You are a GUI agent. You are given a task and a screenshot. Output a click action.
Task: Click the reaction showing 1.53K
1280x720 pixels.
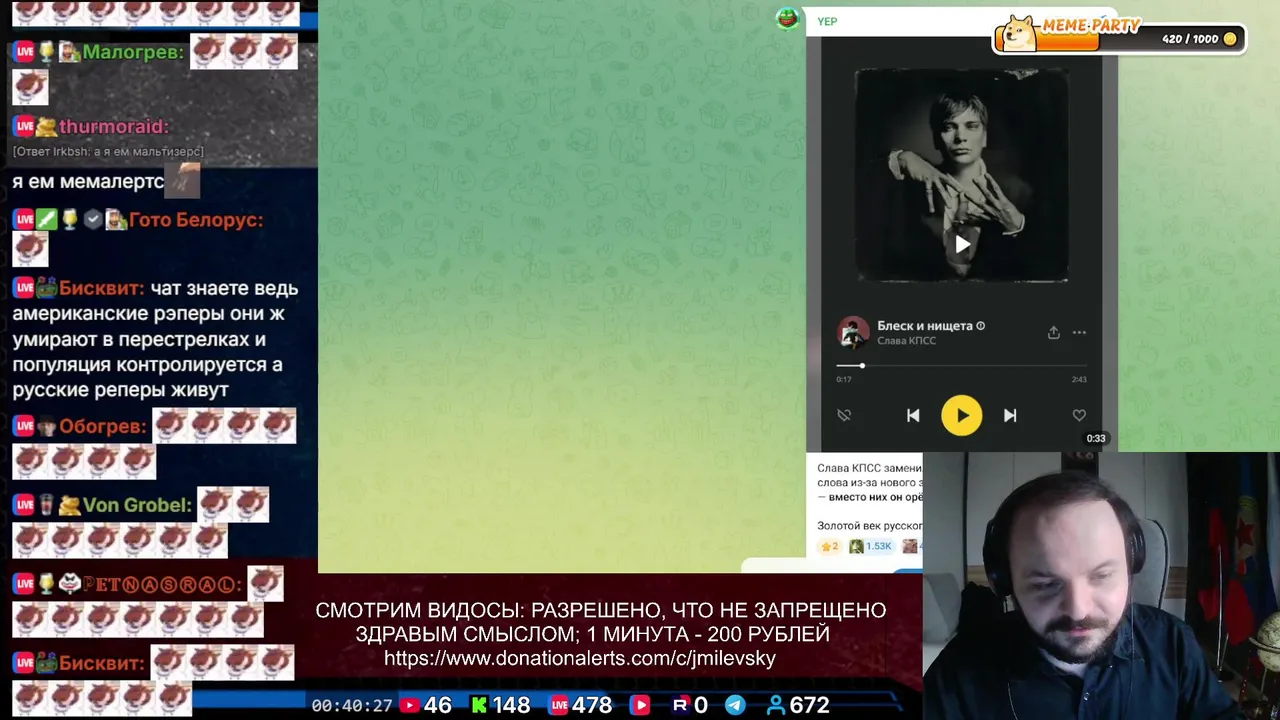(870, 546)
